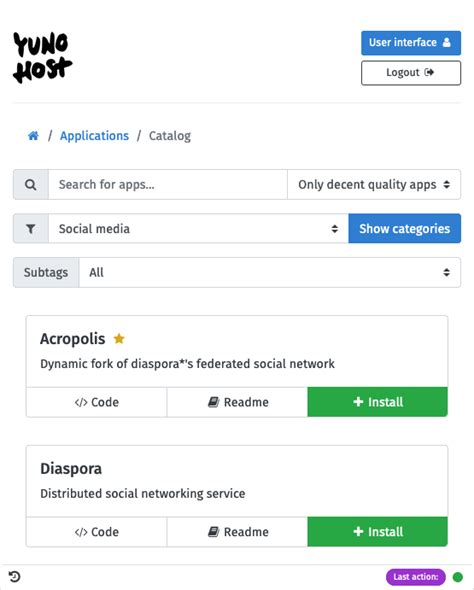
Task: View Code for Acropolis
Action: [97, 402]
